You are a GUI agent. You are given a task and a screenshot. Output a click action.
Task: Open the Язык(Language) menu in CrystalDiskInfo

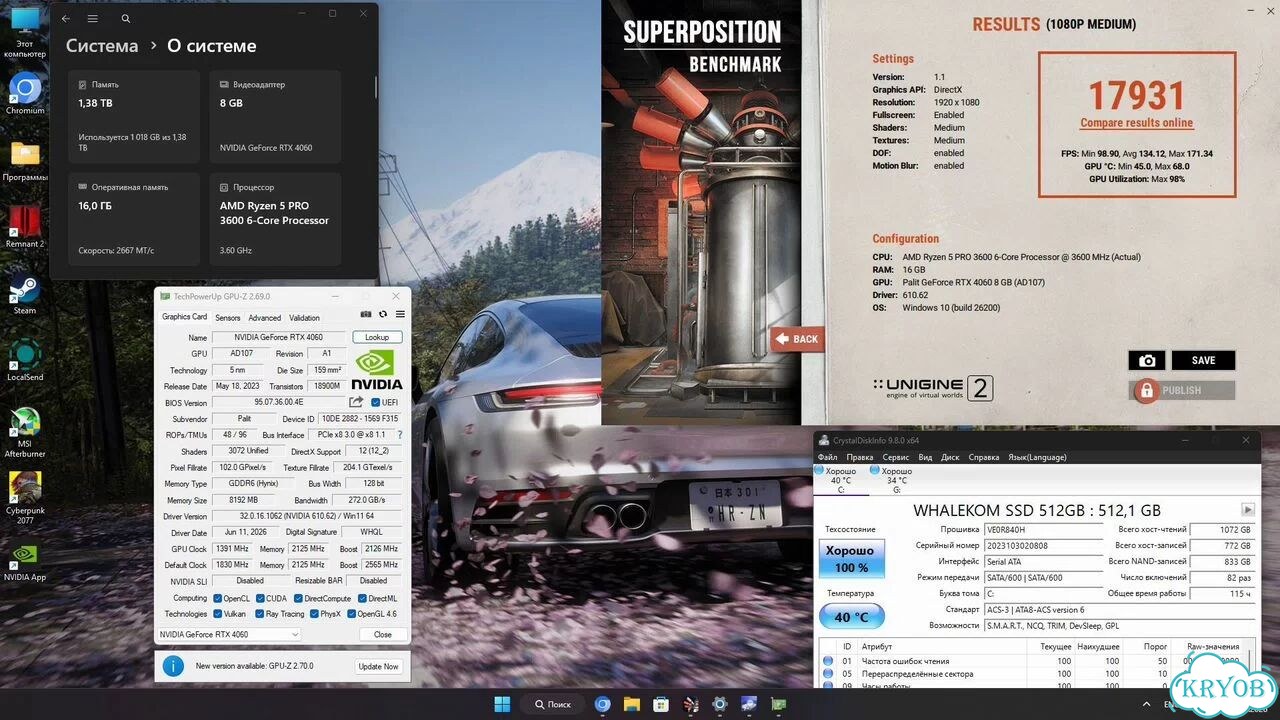(1037, 457)
